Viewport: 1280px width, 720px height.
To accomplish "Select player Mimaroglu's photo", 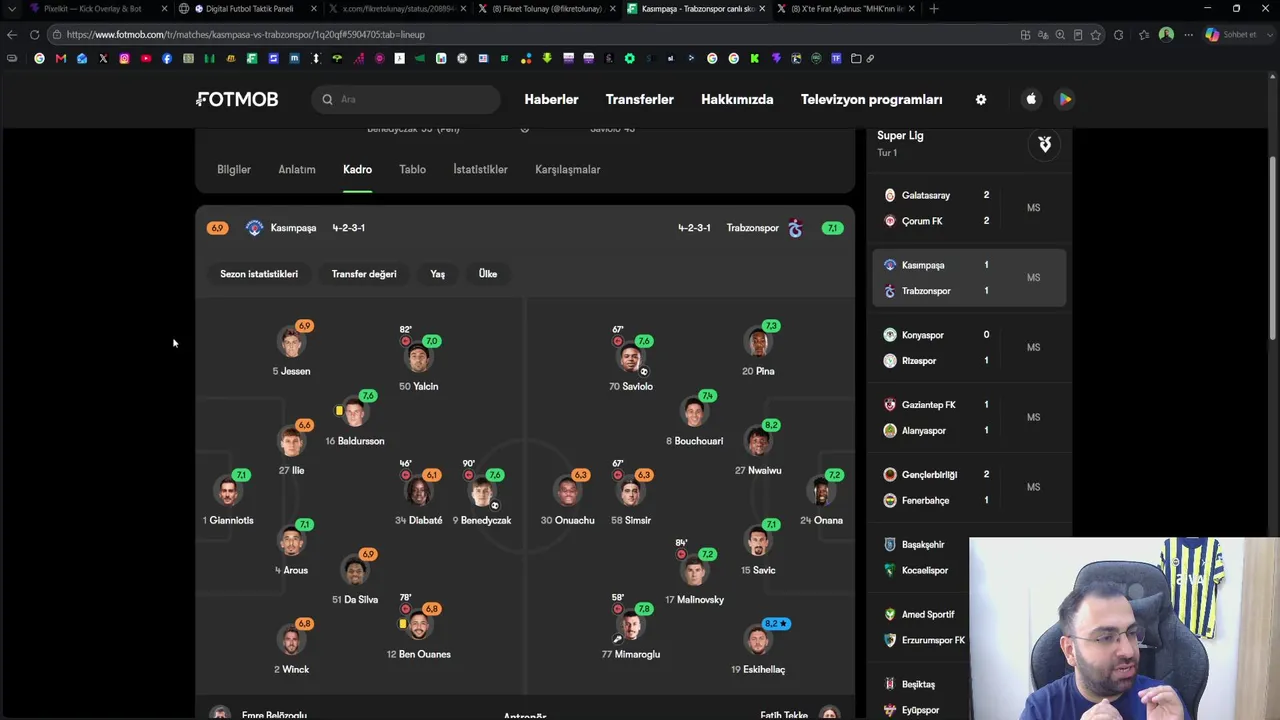I will (630, 626).
